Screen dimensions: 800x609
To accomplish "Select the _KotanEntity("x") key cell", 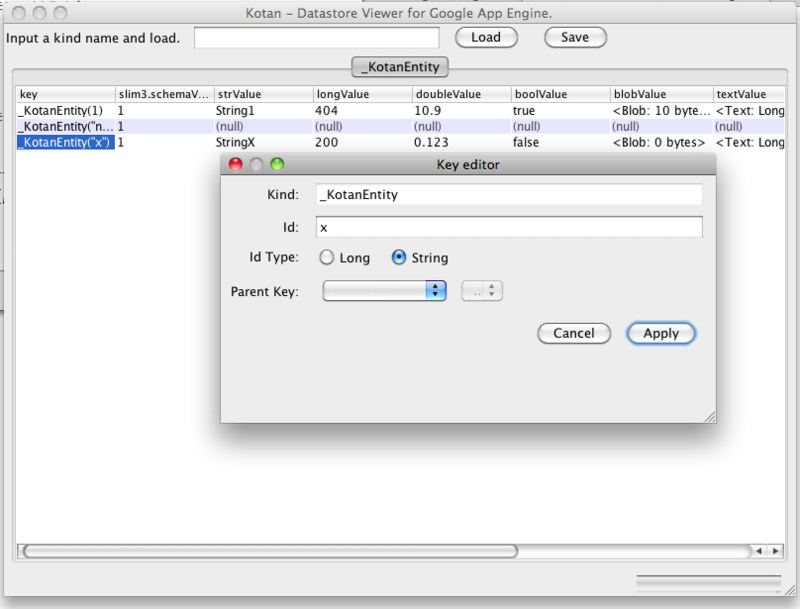I will tap(65, 142).
